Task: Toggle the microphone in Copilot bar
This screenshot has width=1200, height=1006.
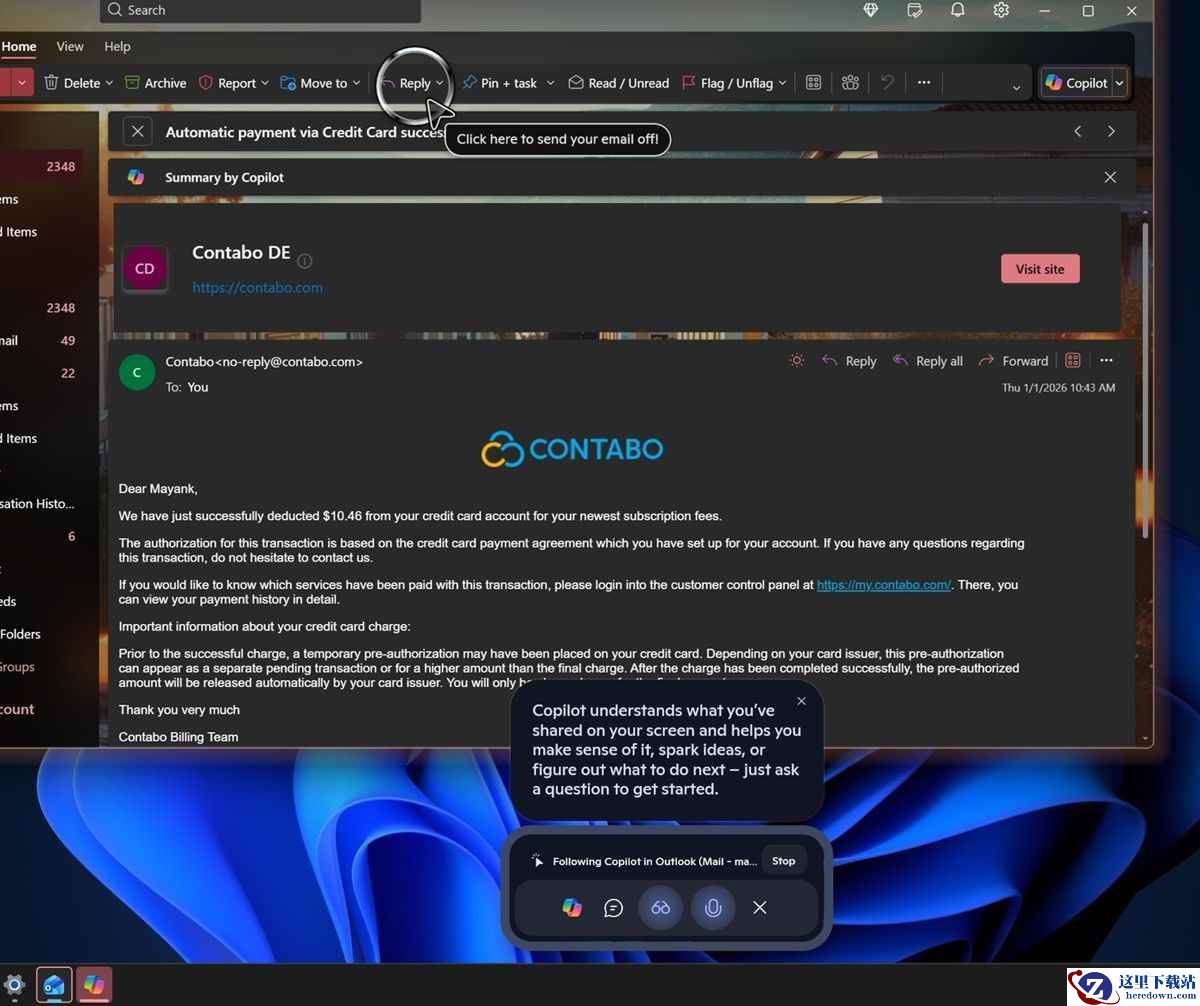Action: tap(713, 907)
